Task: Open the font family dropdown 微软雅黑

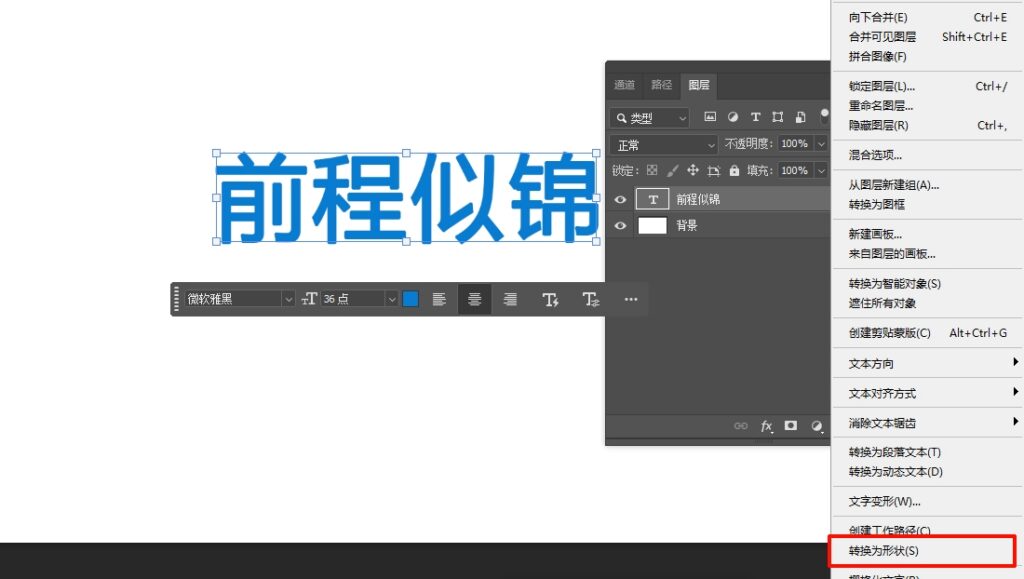Action: [x=232, y=298]
